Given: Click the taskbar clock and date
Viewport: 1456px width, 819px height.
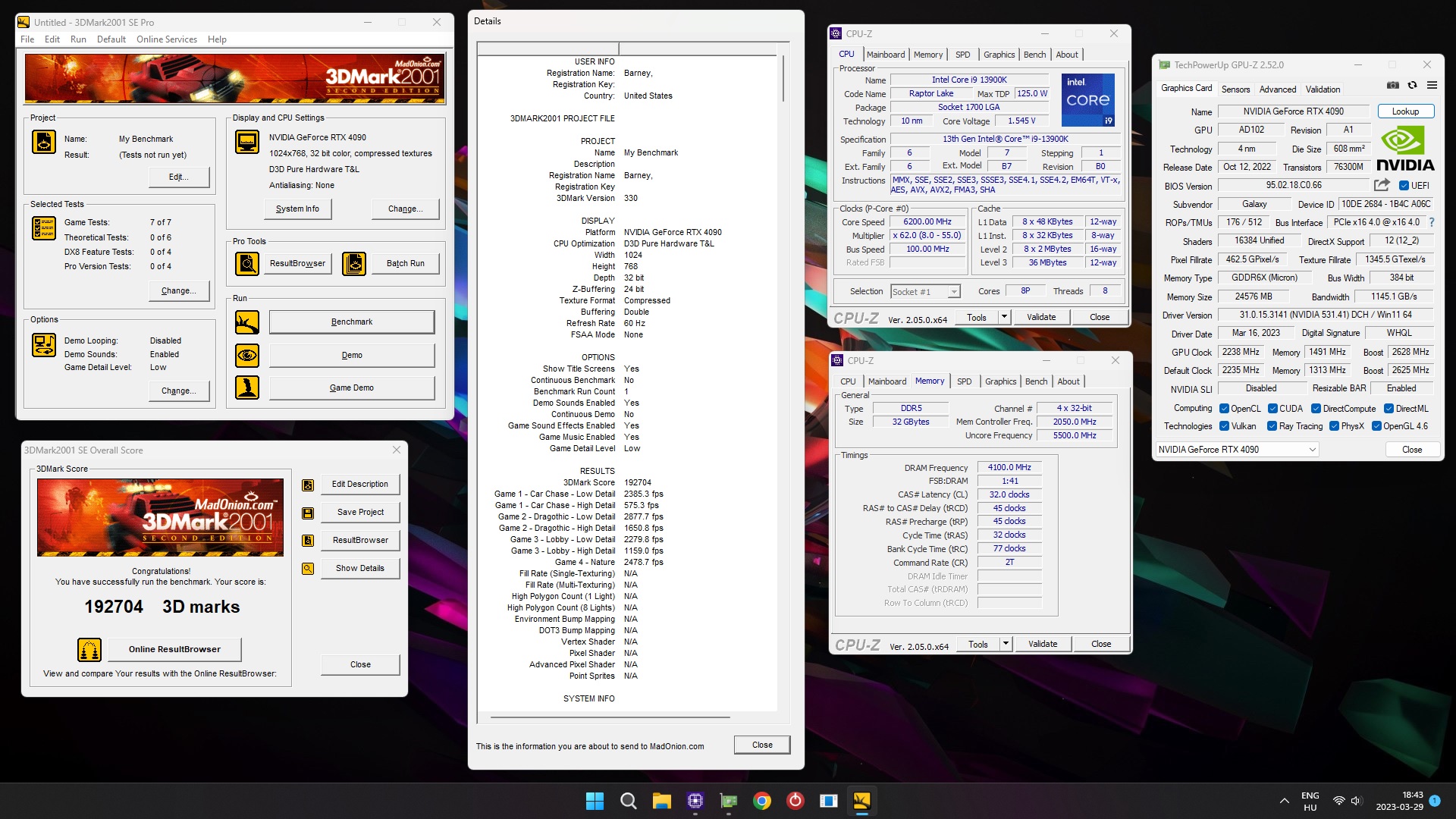Looking at the screenshot, I should (1399, 801).
